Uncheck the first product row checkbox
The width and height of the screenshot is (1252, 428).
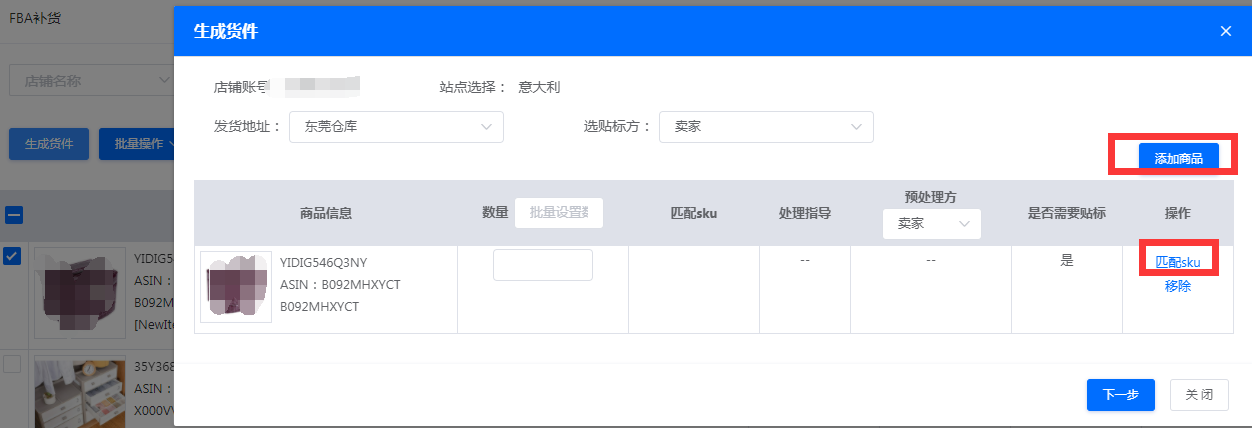tap(12, 257)
